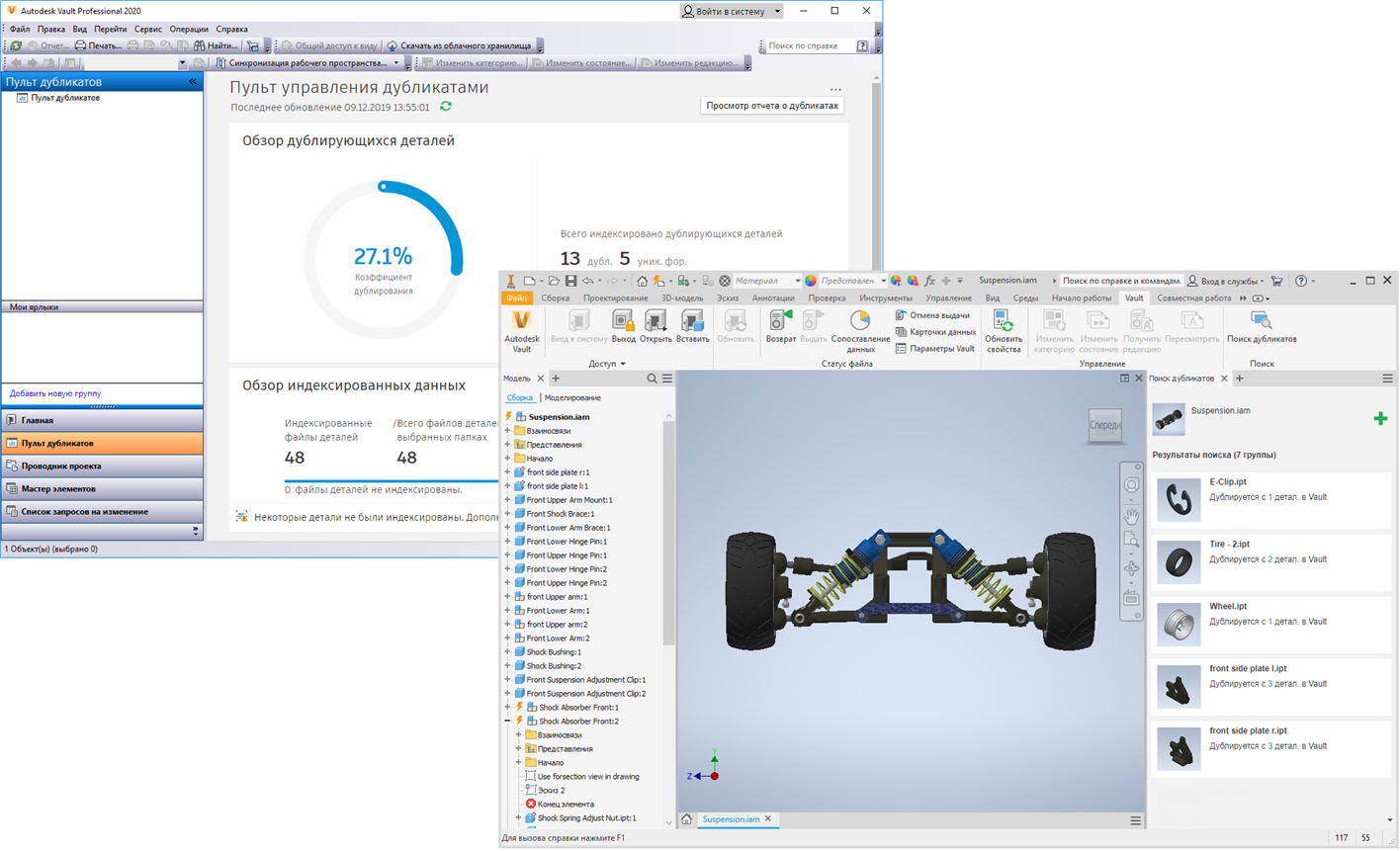Expand the Shock Absorber Front:1 node
Viewport: 1400px width, 851px height.
508,708
